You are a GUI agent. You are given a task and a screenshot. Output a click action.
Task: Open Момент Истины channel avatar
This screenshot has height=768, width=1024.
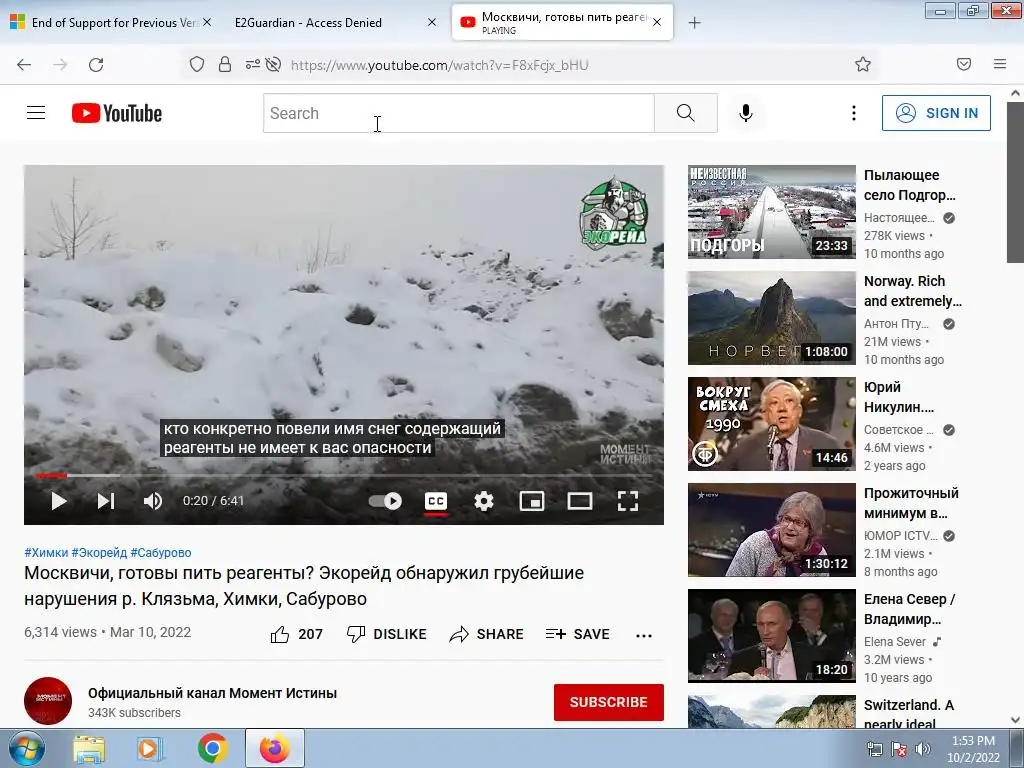(48, 701)
